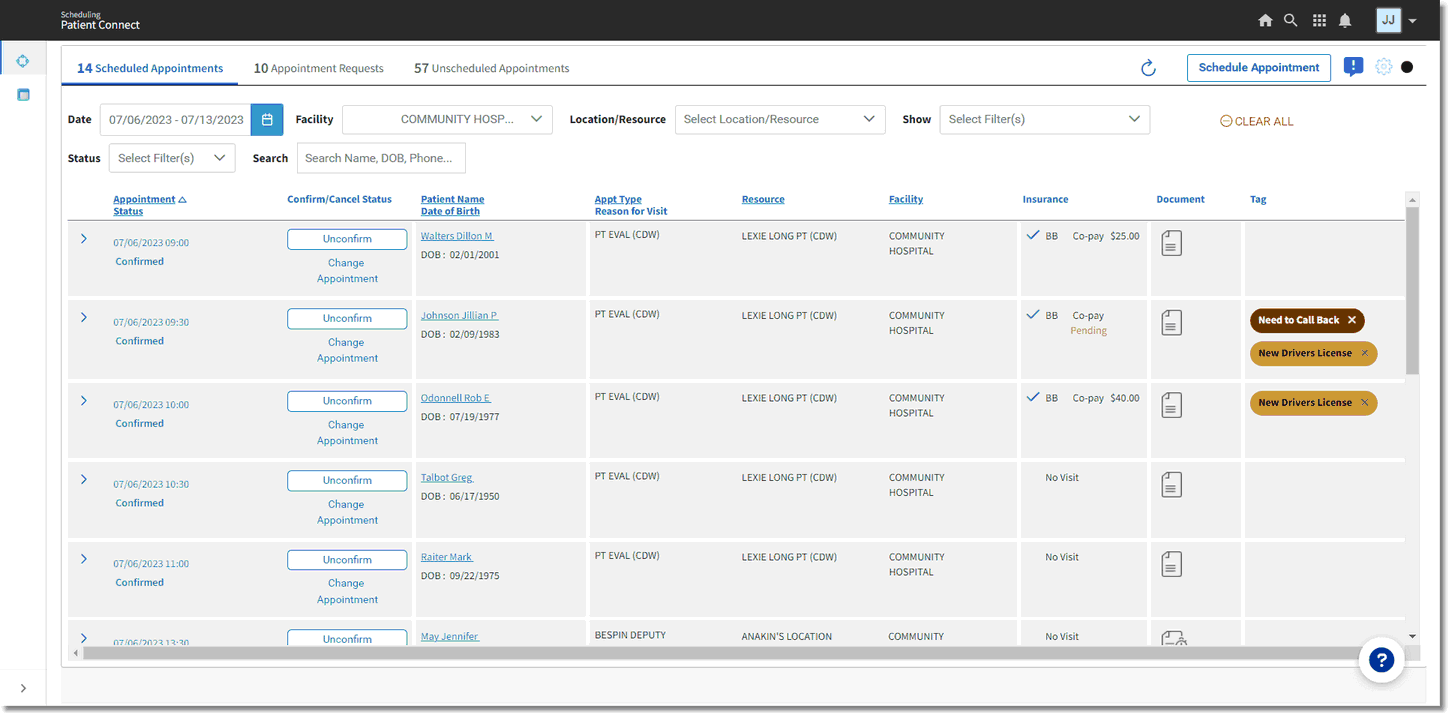Screen dimensions: 1449x715
Task: Change Appointment for Raiter Mark
Action: [x=347, y=591]
